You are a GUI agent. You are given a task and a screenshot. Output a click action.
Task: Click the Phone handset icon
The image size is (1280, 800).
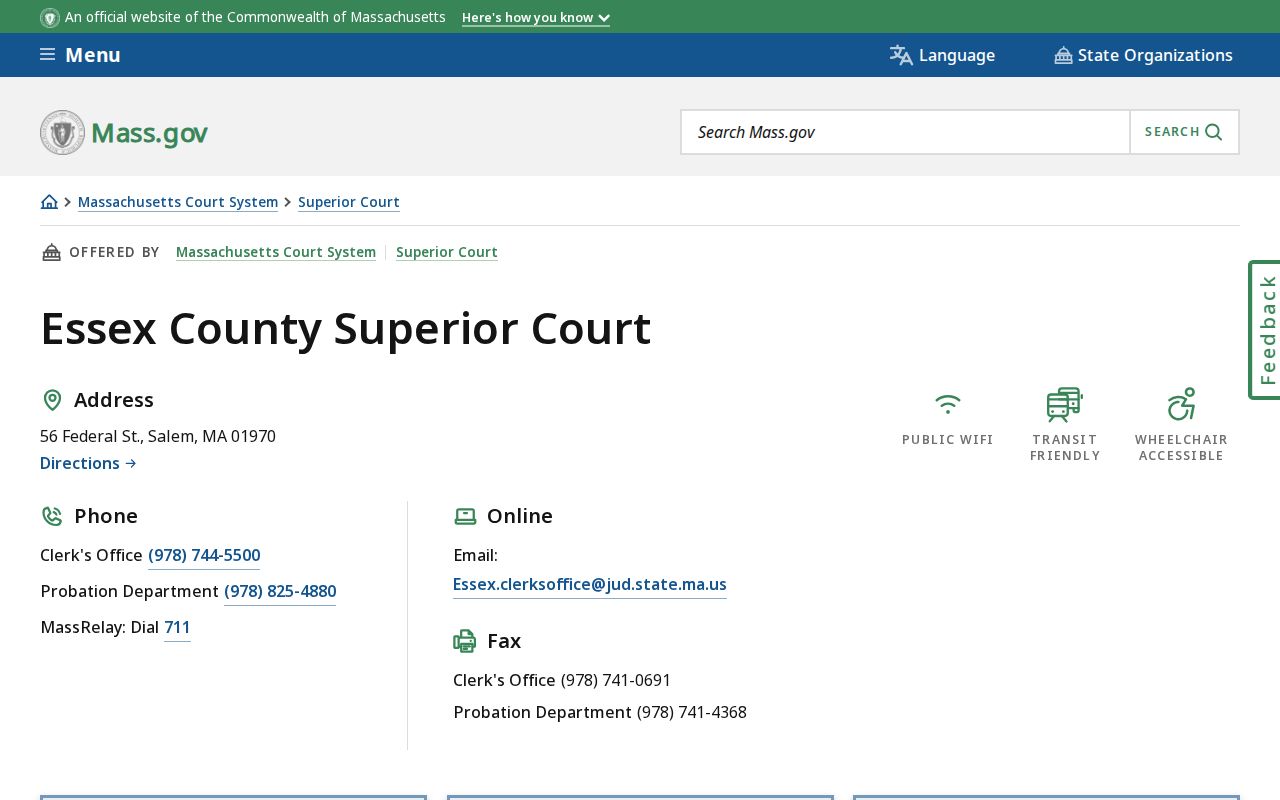click(x=52, y=516)
